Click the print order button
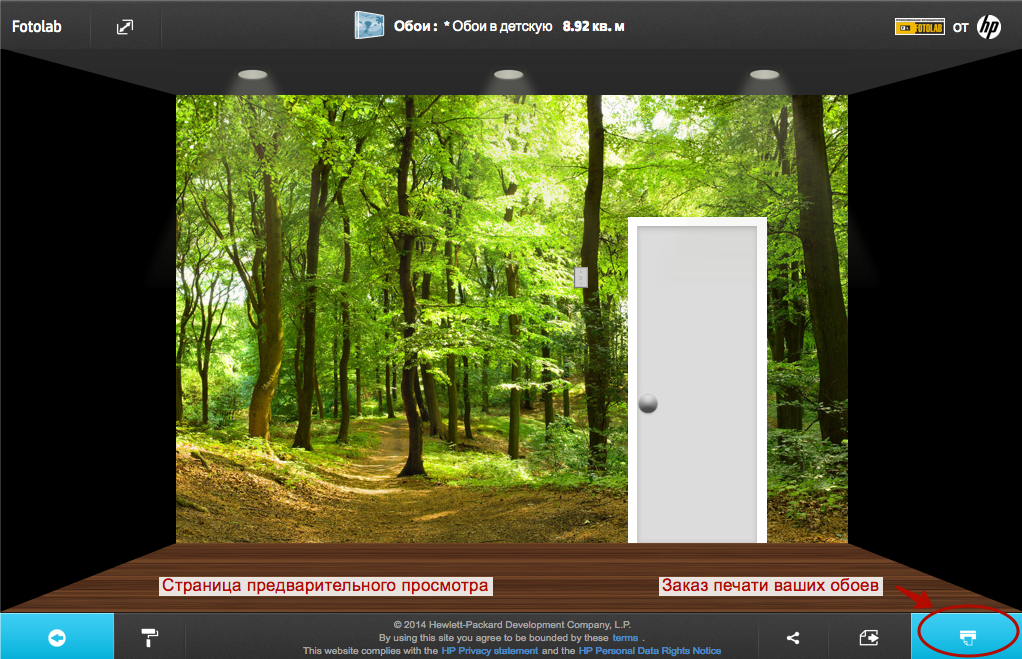 967,637
